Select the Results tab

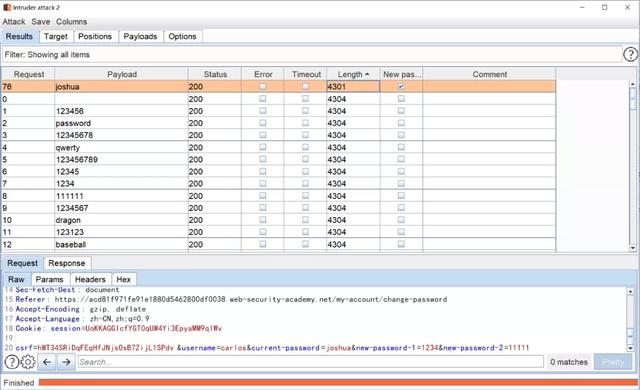(19, 36)
